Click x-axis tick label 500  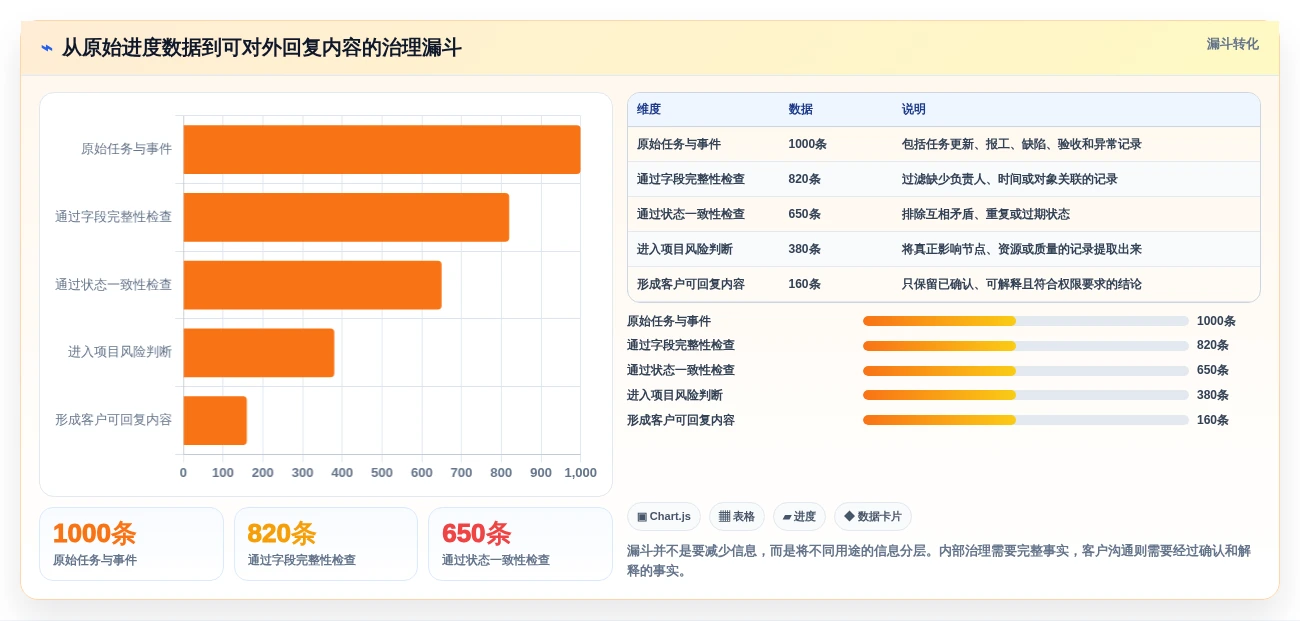coord(382,473)
